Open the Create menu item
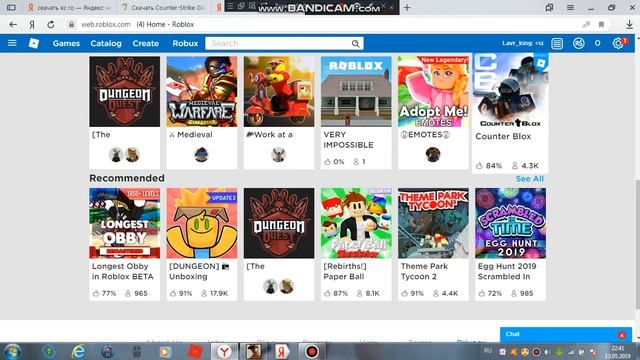This screenshot has width=640, height=360. (x=145, y=43)
